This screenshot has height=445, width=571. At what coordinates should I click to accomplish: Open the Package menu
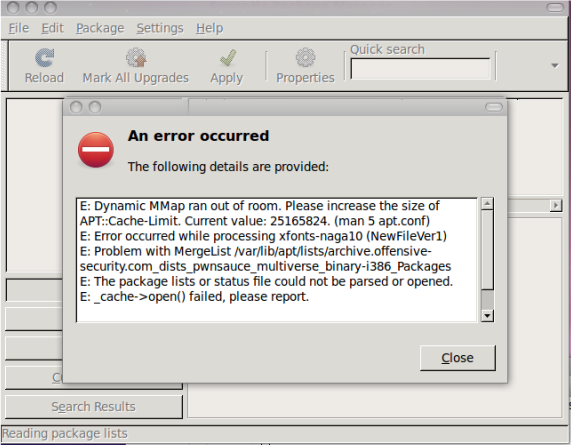click(x=100, y=28)
